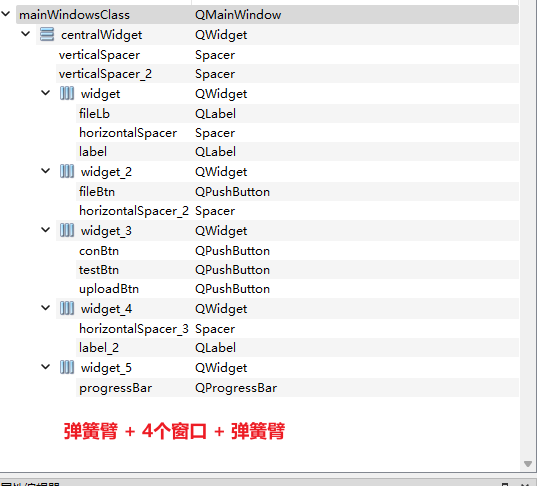Select the label_2 object row

click(297, 348)
